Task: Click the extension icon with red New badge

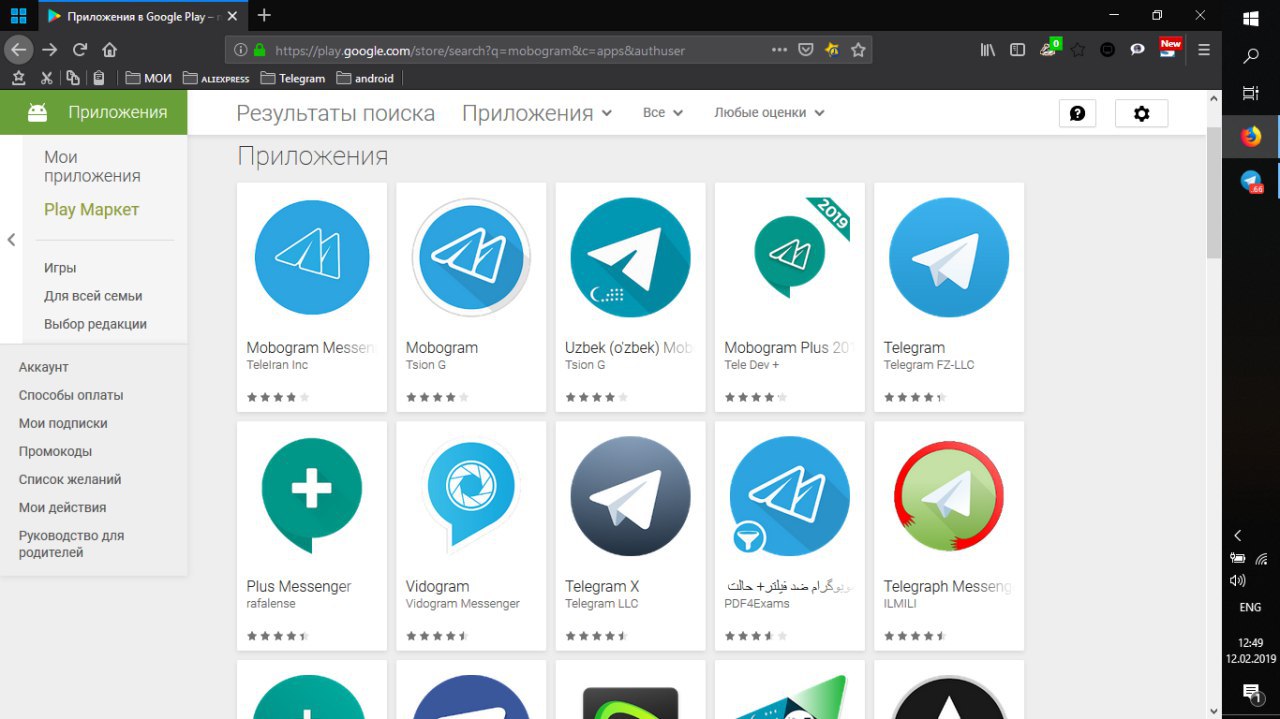Action: click(1169, 48)
